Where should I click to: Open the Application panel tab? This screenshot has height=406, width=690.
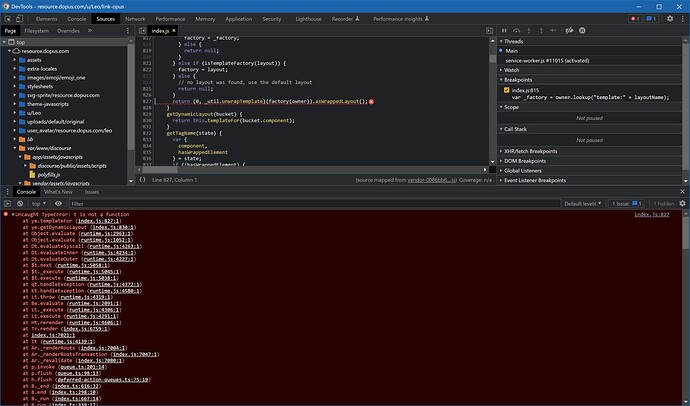(x=239, y=19)
